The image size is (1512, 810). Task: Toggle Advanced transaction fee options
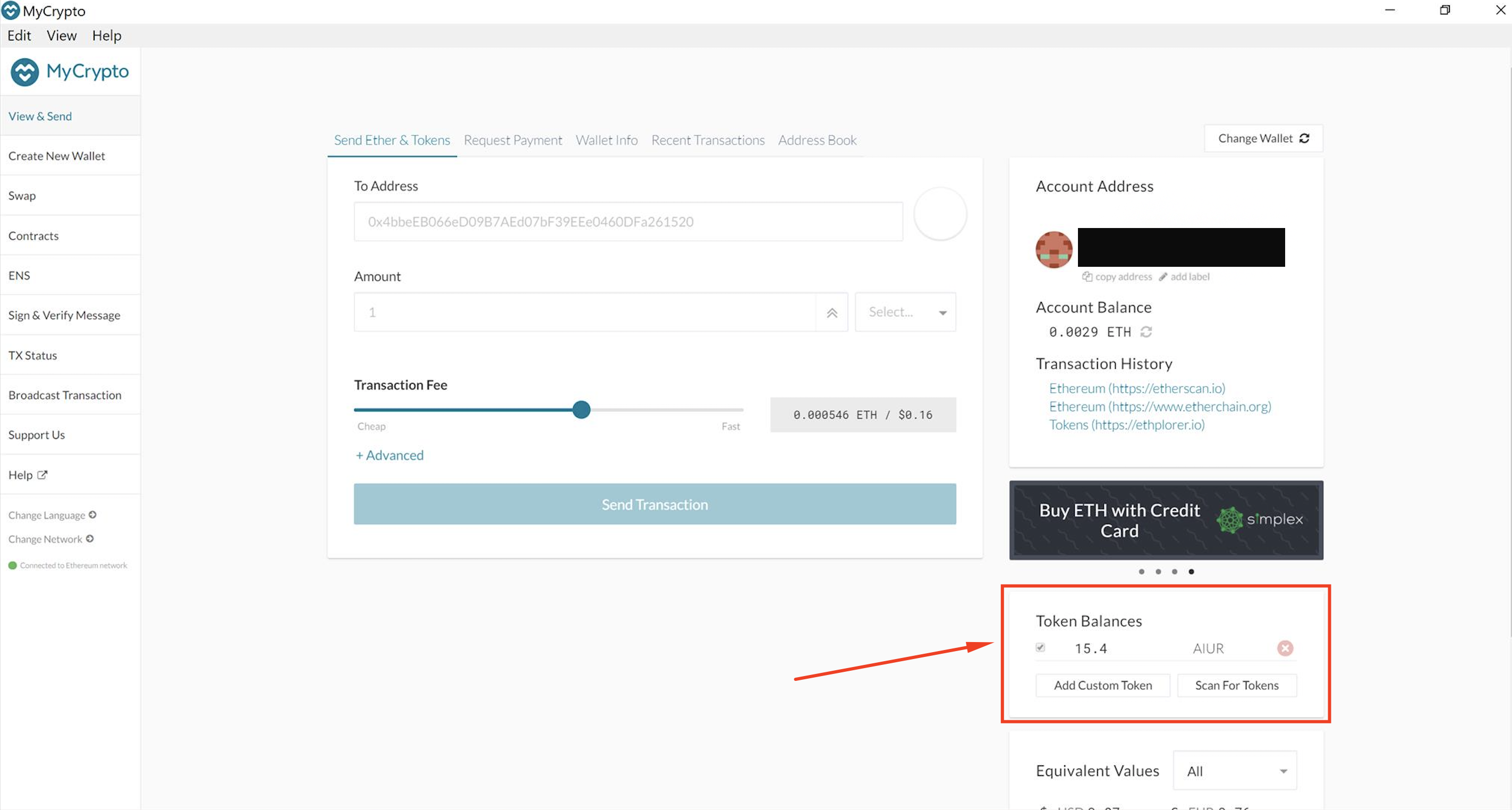click(x=390, y=455)
